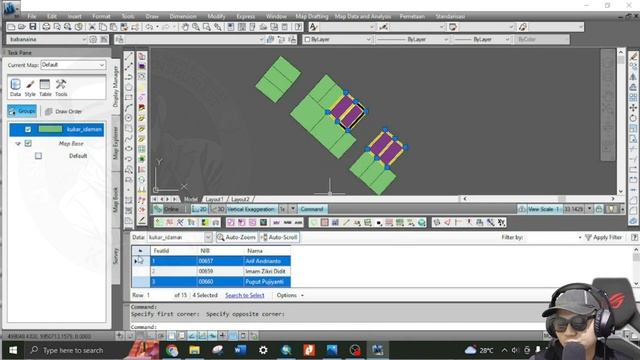Click the Plot printer icon
The width and height of the screenshot is (640, 360).
point(46,27)
